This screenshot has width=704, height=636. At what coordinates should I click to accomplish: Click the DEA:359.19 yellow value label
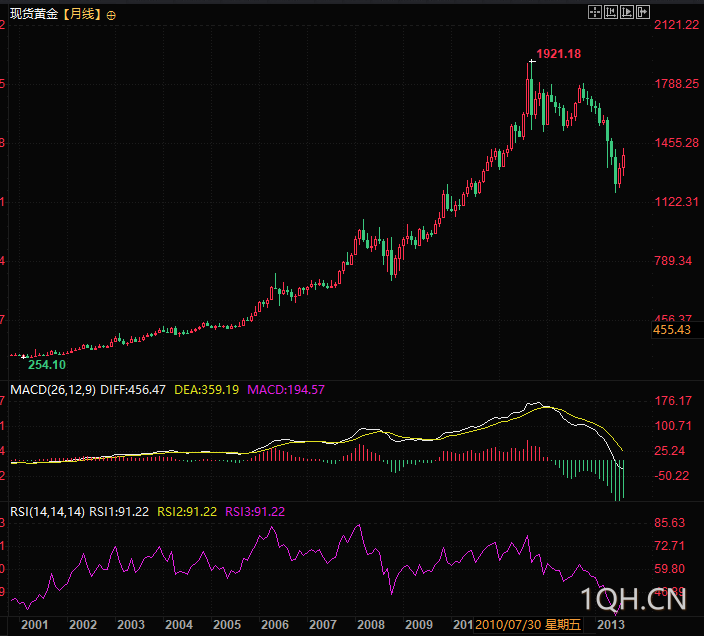tap(207, 389)
